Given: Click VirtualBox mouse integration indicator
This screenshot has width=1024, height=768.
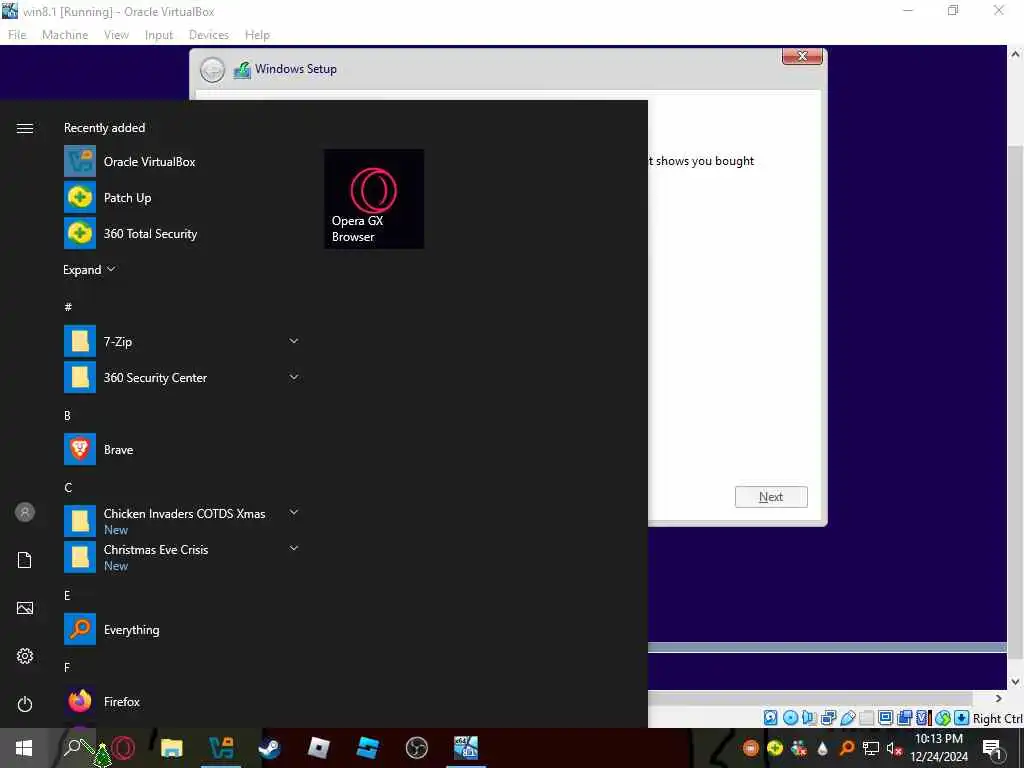Looking at the screenshot, I should 942,718.
